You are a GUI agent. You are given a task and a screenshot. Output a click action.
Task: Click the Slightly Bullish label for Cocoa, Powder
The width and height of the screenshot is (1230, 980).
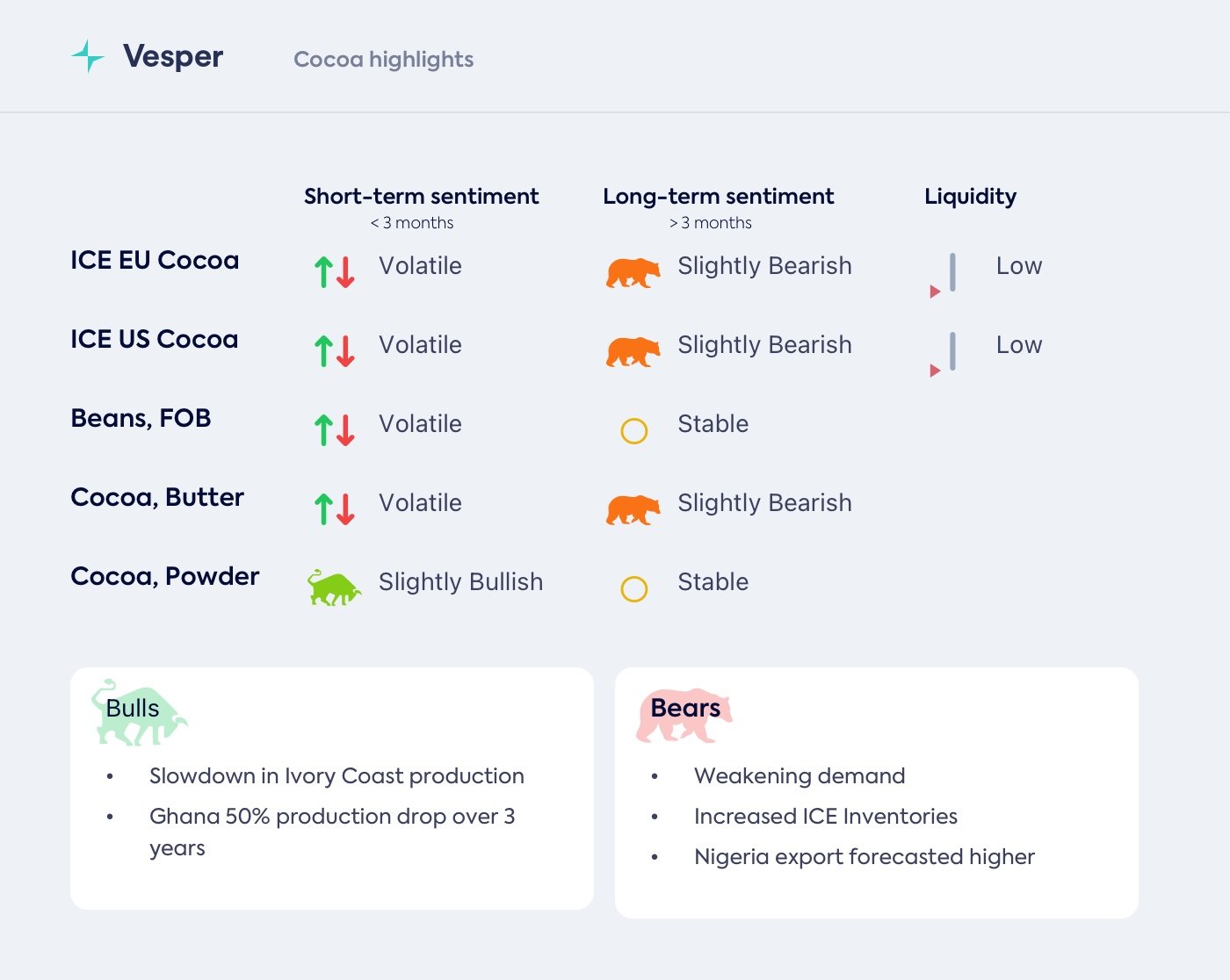click(460, 582)
